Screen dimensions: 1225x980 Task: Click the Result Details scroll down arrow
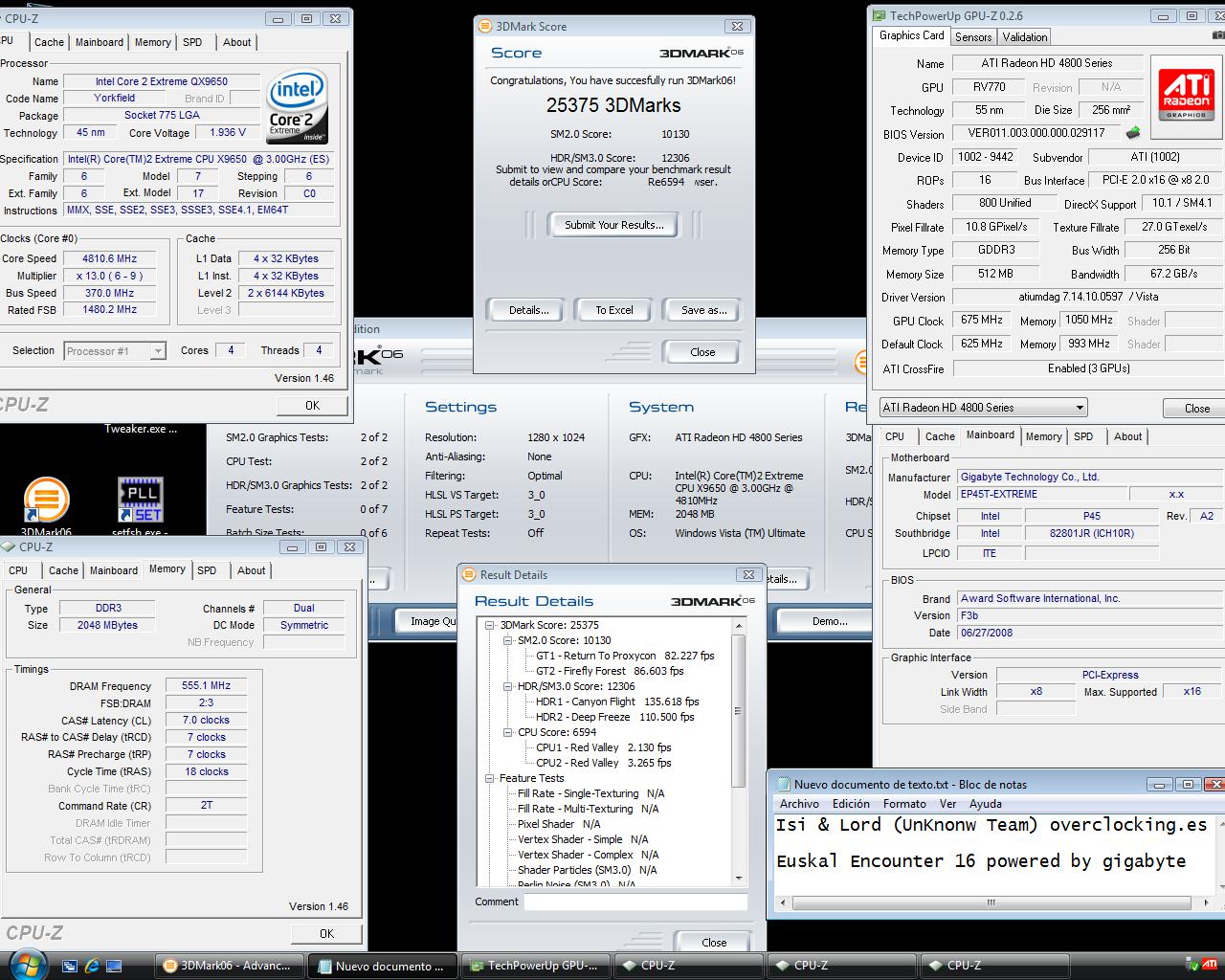[x=738, y=878]
